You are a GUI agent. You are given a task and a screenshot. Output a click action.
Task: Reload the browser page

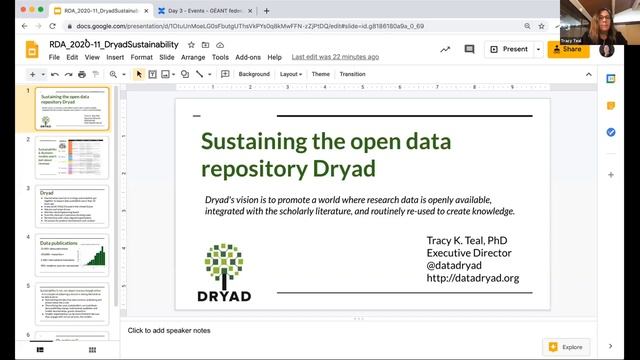point(52,26)
